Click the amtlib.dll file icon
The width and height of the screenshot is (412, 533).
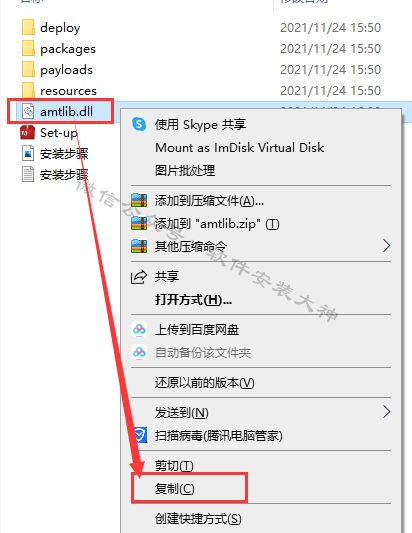[x=28, y=111]
